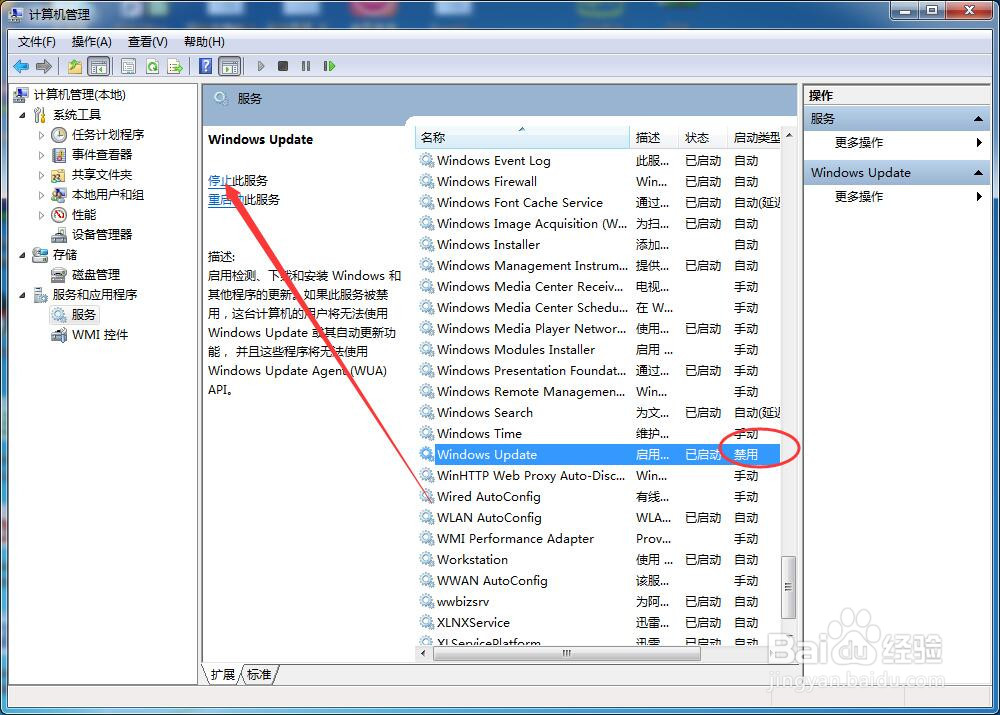The image size is (1000, 715).
Task: Select 事件查看器 in the tree
Action: pos(102,154)
